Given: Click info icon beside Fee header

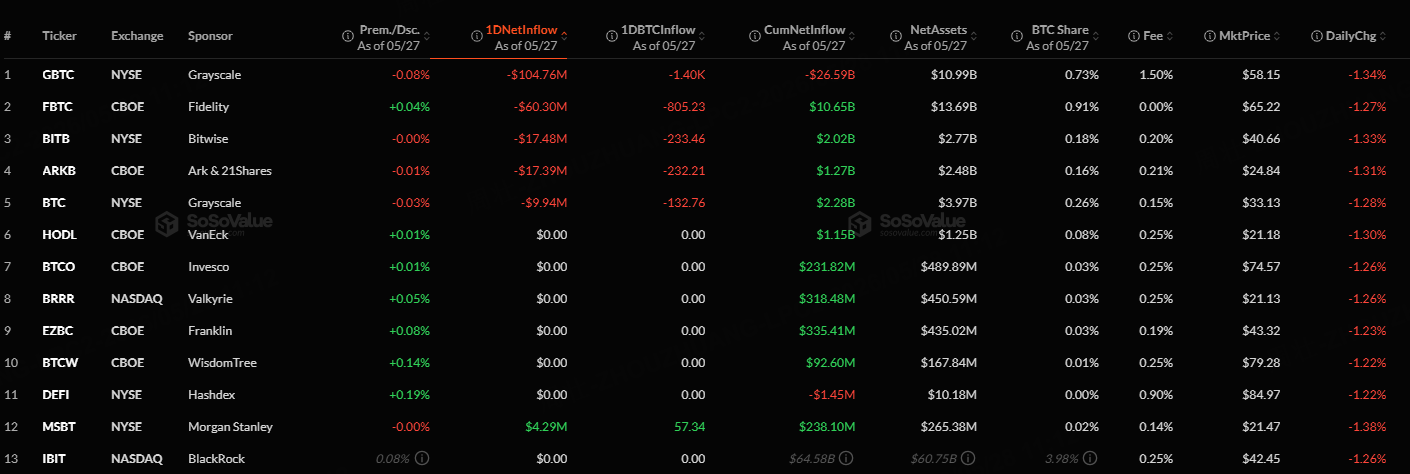Looking at the screenshot, I should [x=1134, y=36].
